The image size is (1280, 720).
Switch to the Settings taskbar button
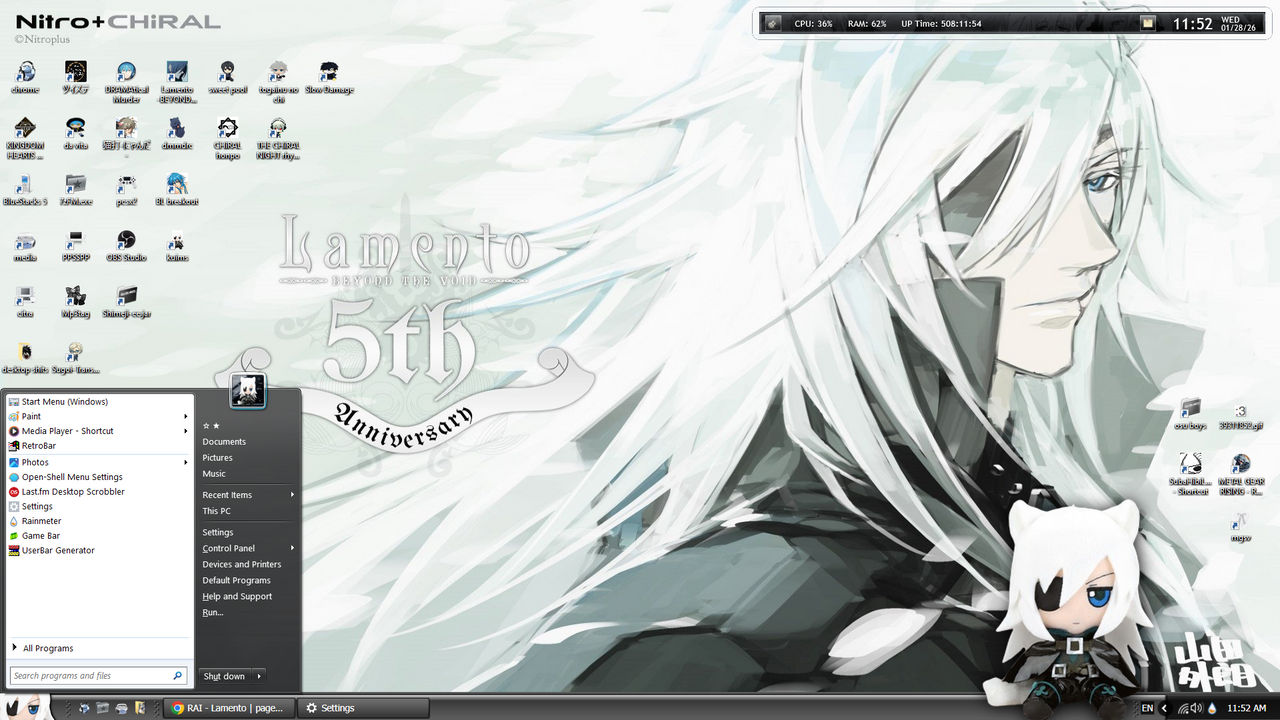(x=364, y=708)
